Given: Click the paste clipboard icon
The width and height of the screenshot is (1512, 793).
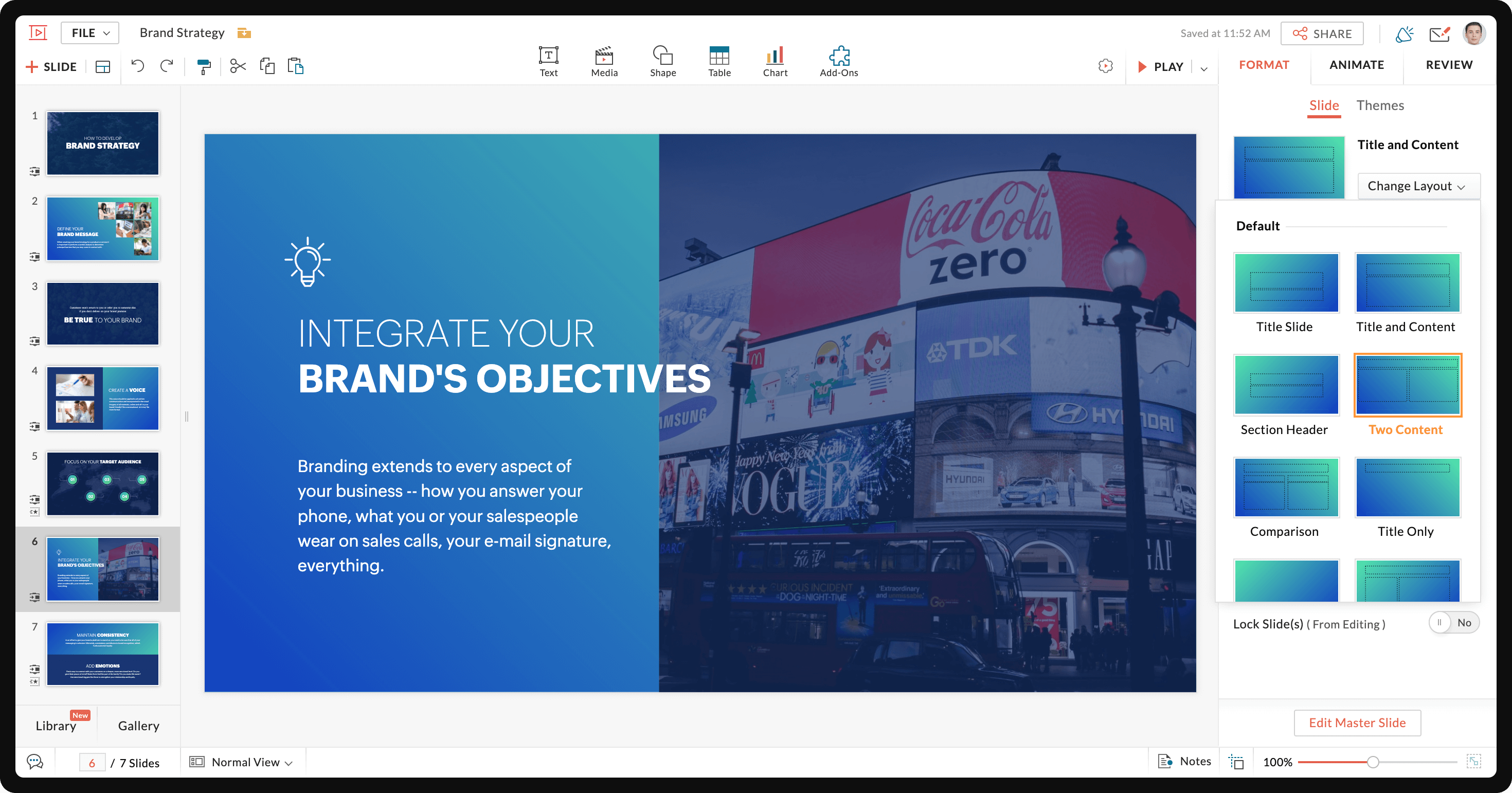Looking at the screenshot, I should pyautogui.click(x=296, y=66).
